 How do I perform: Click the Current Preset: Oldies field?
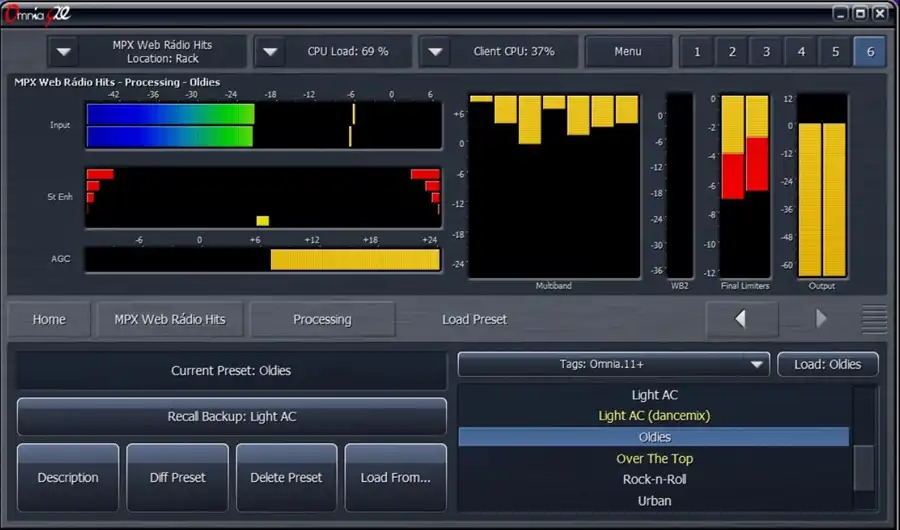231,371
